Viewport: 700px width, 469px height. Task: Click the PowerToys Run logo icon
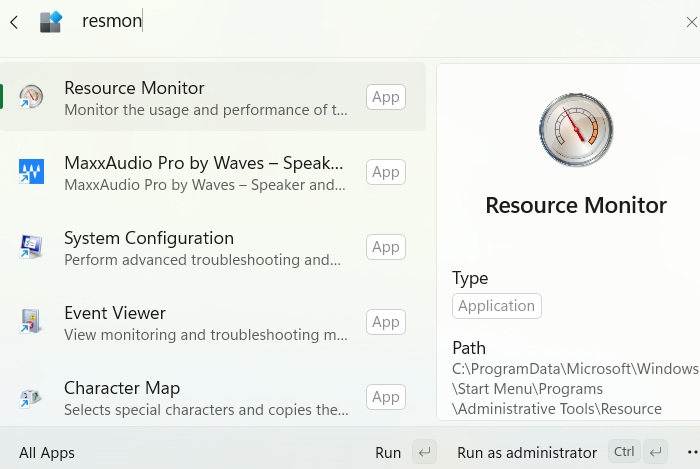51,22
